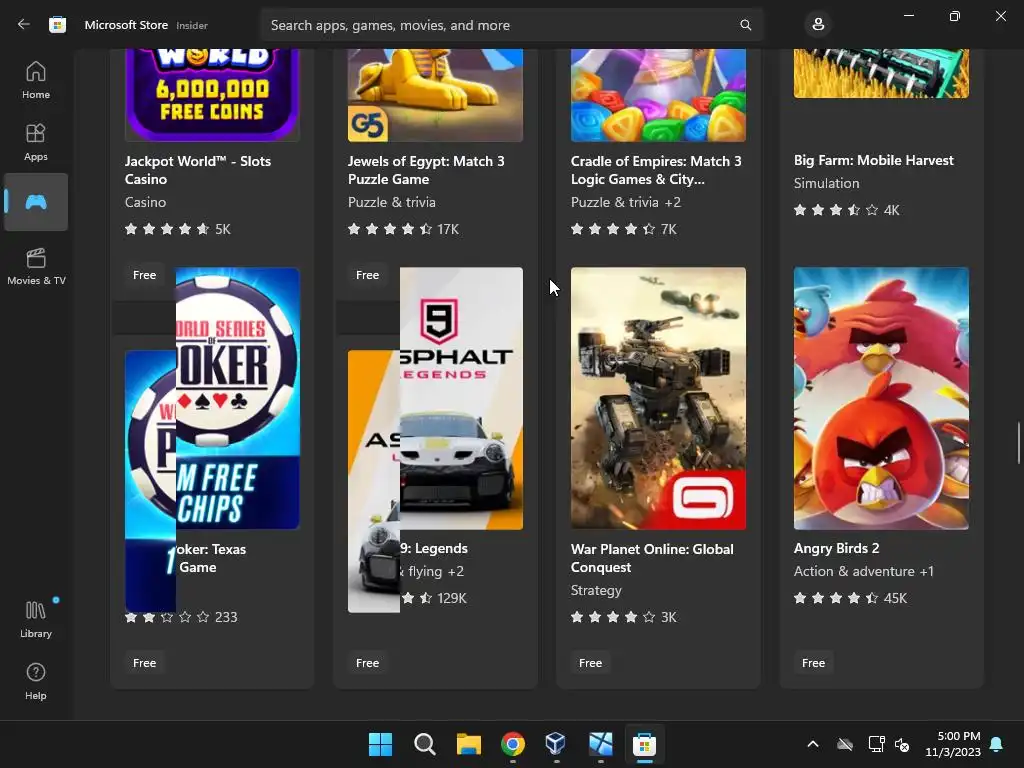1024x768 pixels.
Task: Open File Explorer from taskbar
Action: point(468,744)
